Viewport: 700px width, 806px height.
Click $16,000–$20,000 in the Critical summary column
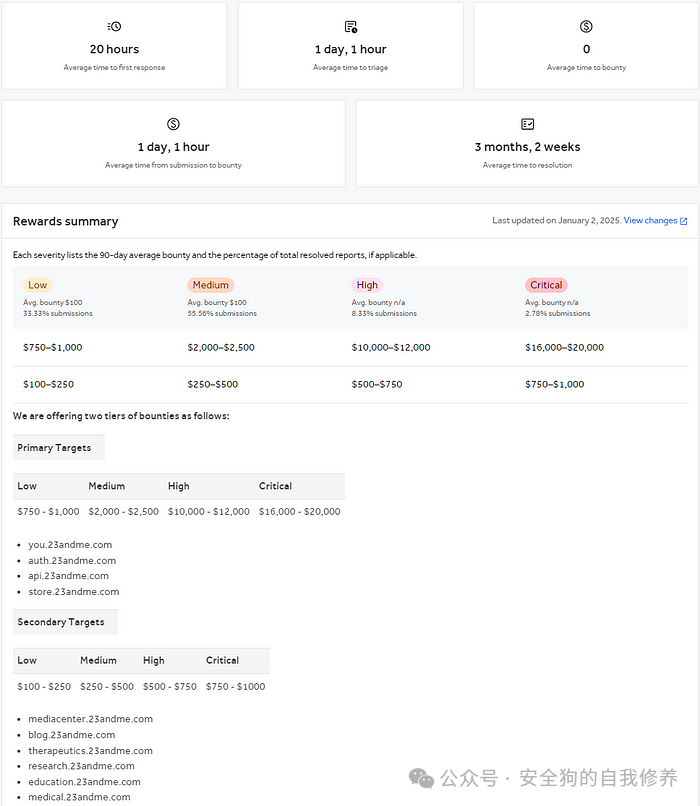point(564,347)
